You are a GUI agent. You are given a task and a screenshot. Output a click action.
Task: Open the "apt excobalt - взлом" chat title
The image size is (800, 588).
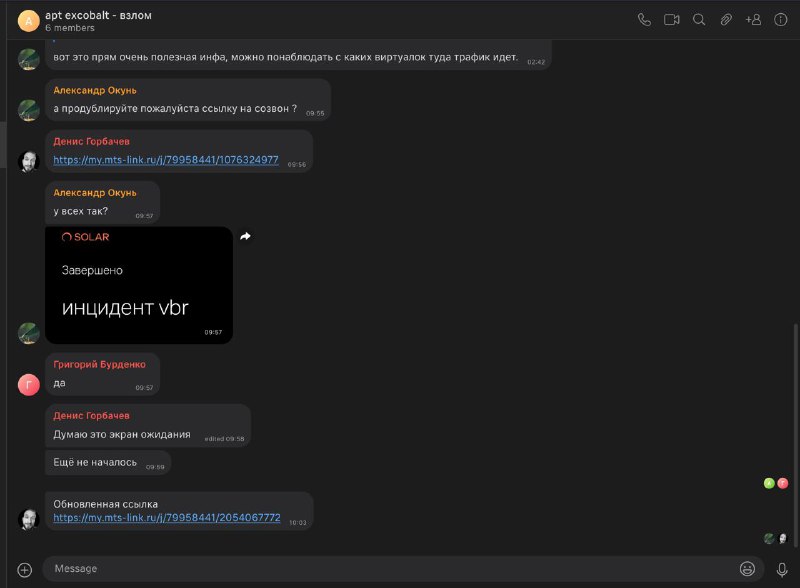98,15
